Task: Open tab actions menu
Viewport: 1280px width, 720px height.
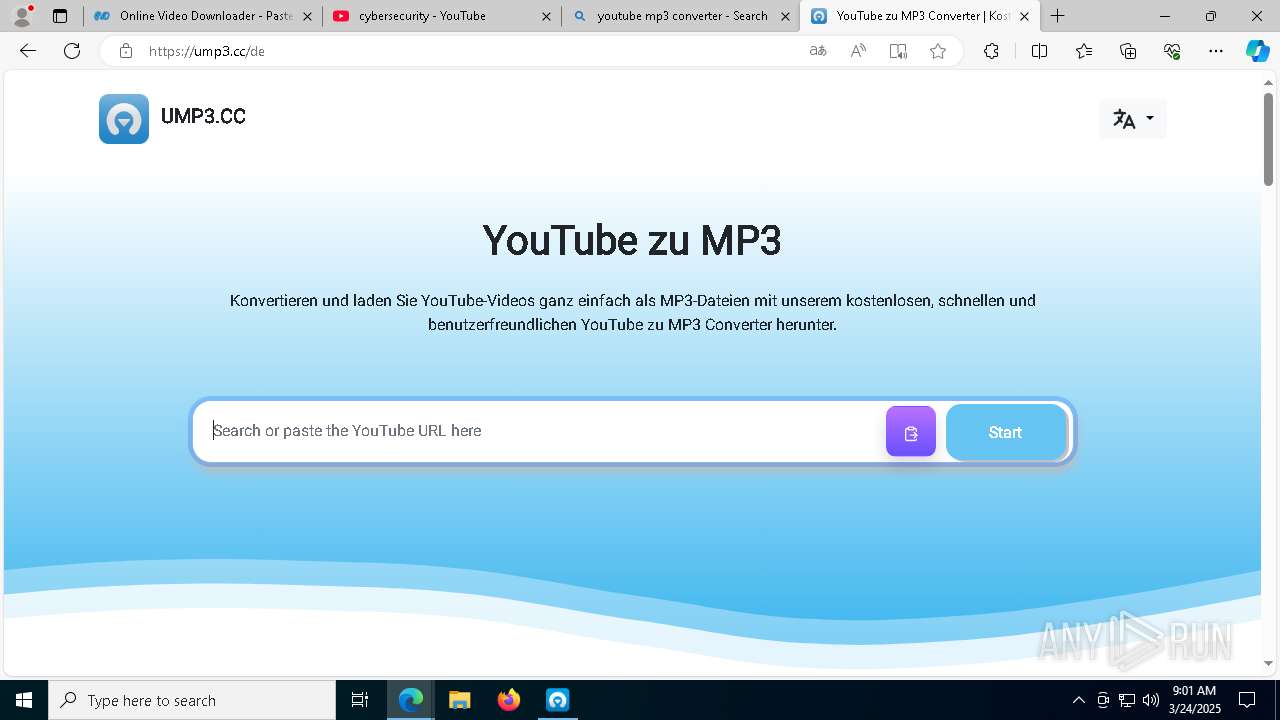Action: (x=60, y=16)
